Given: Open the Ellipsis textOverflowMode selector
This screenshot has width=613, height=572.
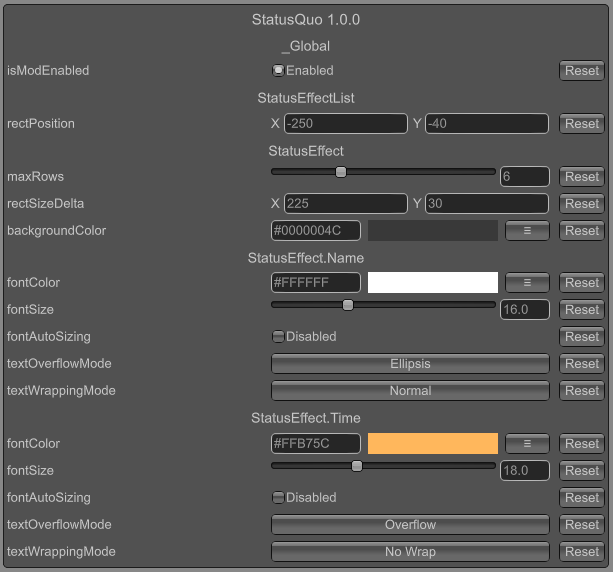Looking at the screenshot, I should click(x=410, y=364).
